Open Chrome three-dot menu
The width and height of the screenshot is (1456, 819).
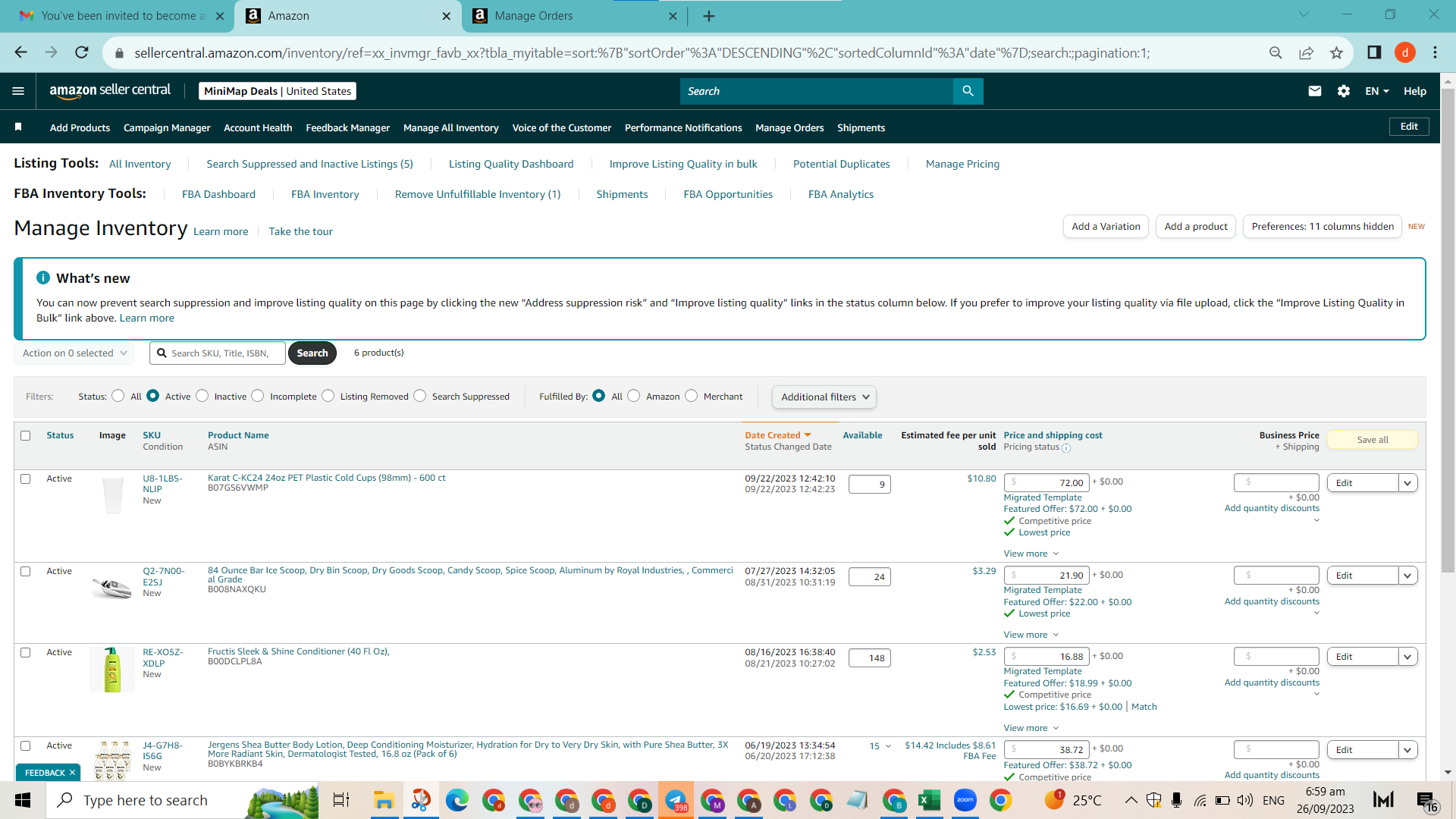(x=1435, y=52)
